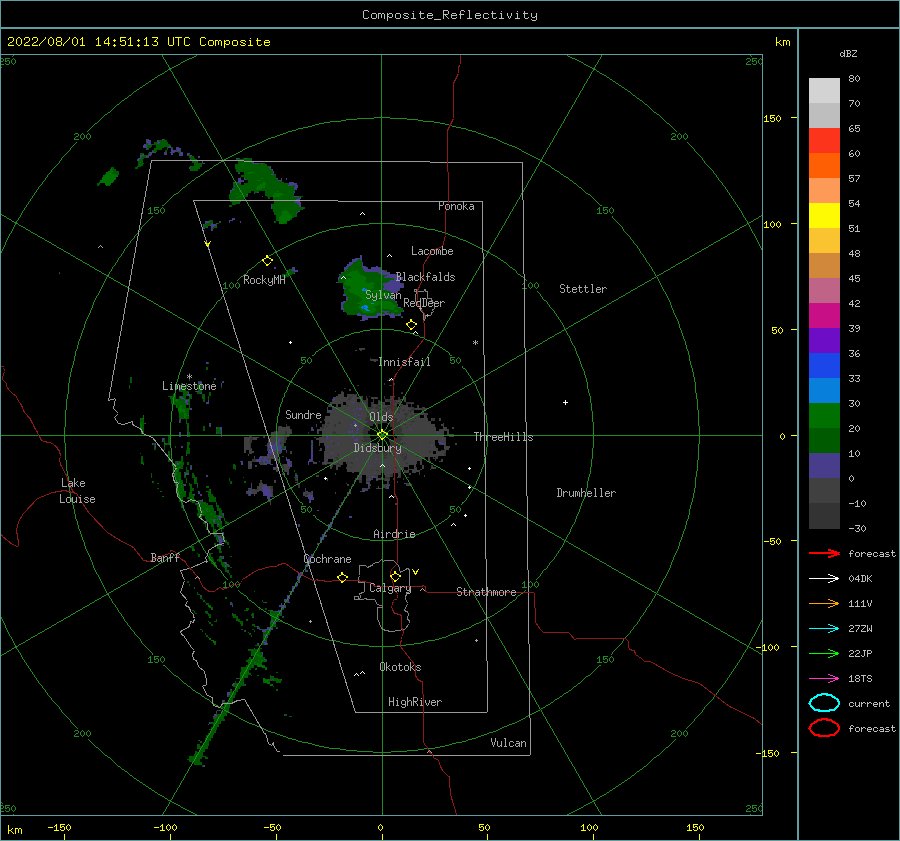Click the Stettler town label
The width and height of the screenshot is (900, 841).
click(583, 289)
